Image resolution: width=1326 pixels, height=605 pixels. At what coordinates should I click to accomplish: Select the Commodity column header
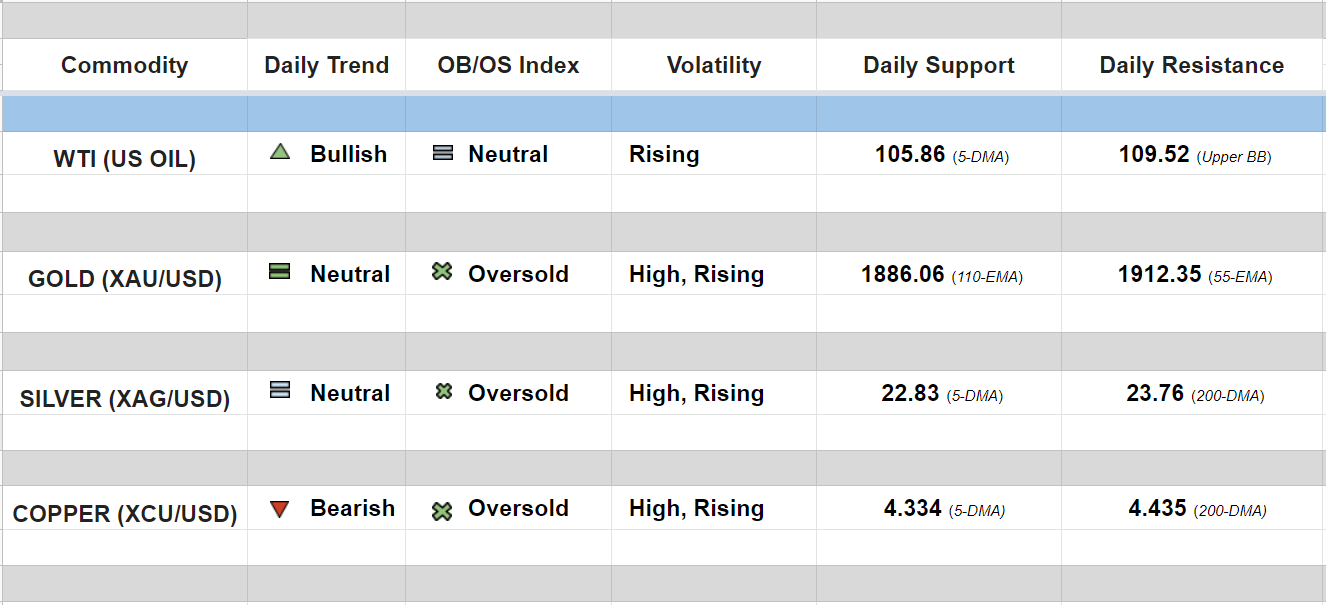(x=124, y=66)
